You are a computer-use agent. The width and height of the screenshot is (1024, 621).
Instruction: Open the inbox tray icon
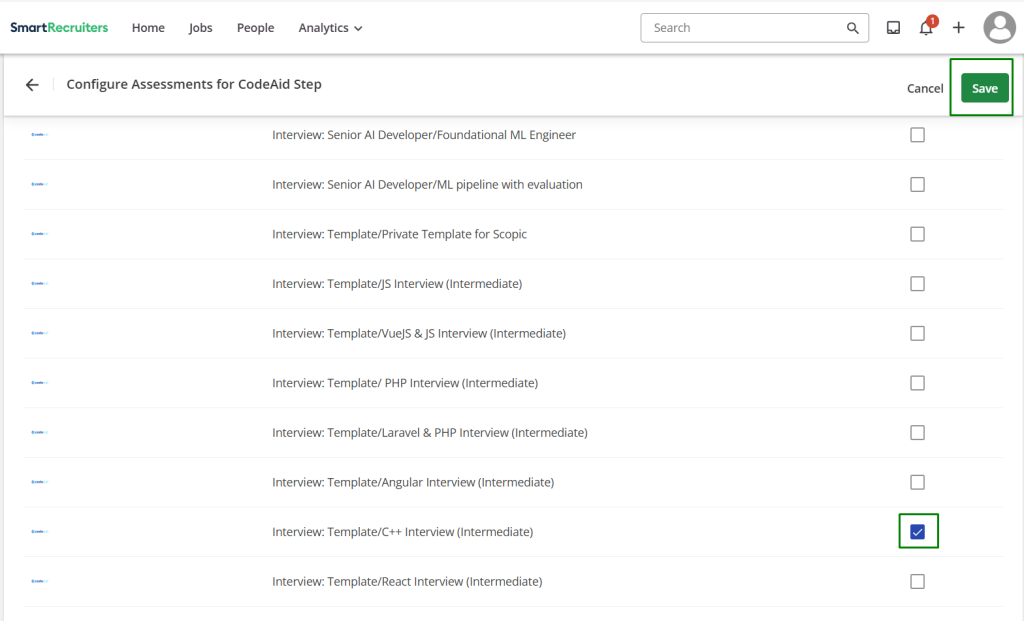(x=894, y=28)
